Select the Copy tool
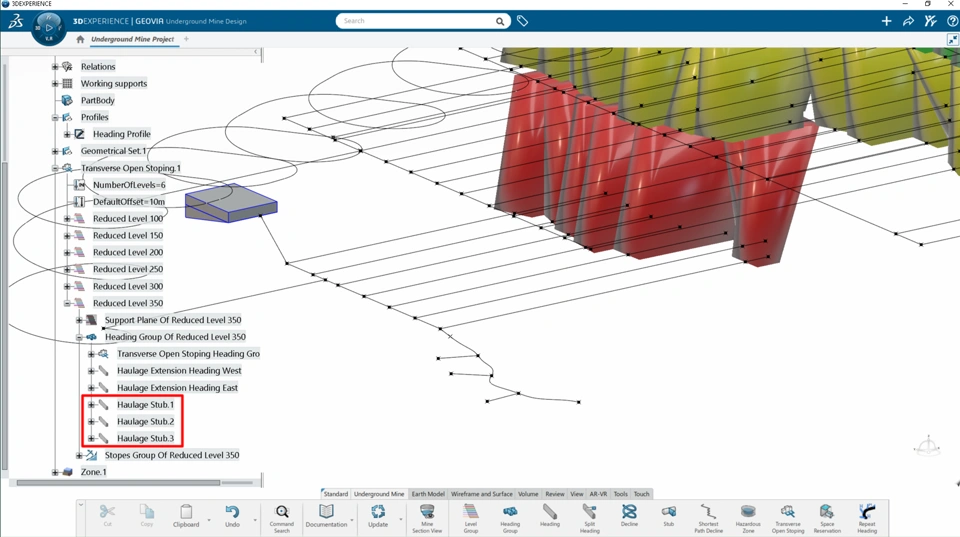Image resolution: width=960 pixels, height=537 pixels. [x=147, y=515]
